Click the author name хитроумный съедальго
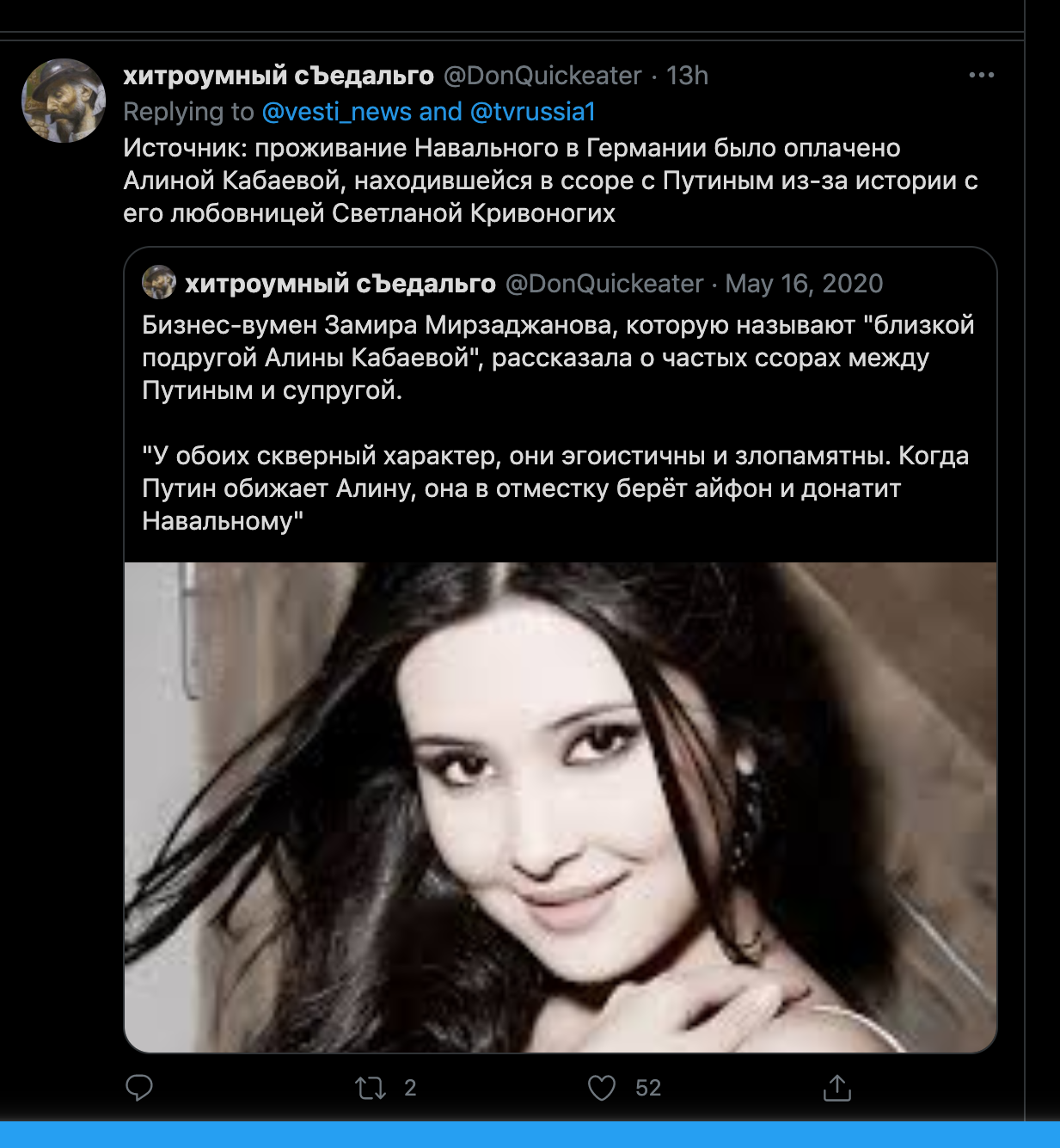This screenshot has height=1148, width=1060. coord(279,76)
